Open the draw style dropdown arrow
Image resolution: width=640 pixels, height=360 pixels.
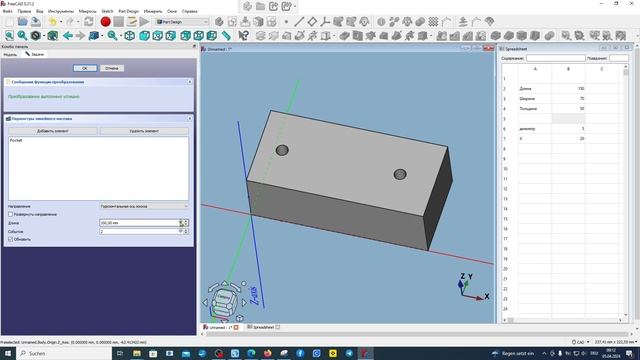coord(44,36)
